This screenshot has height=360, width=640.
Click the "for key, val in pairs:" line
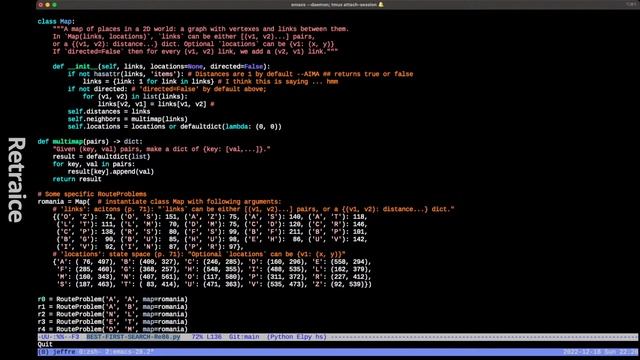93,164
